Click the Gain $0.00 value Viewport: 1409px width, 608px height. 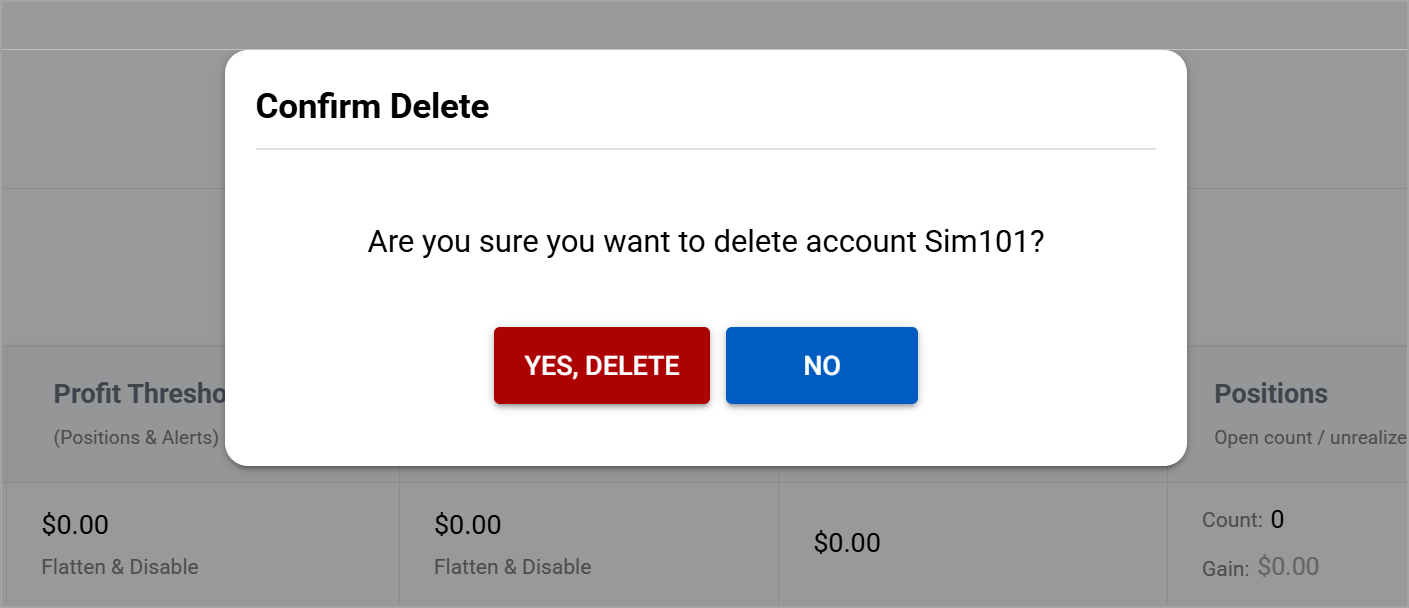point(1288,567)
